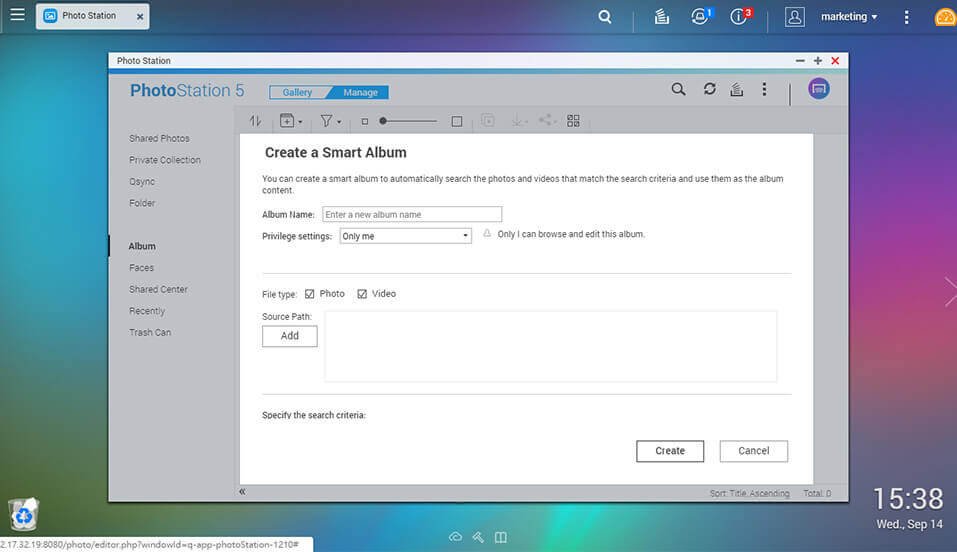957x552 pixels.
Task: Collapse sidebar with double chevron icon
Action: coord(242,492)
